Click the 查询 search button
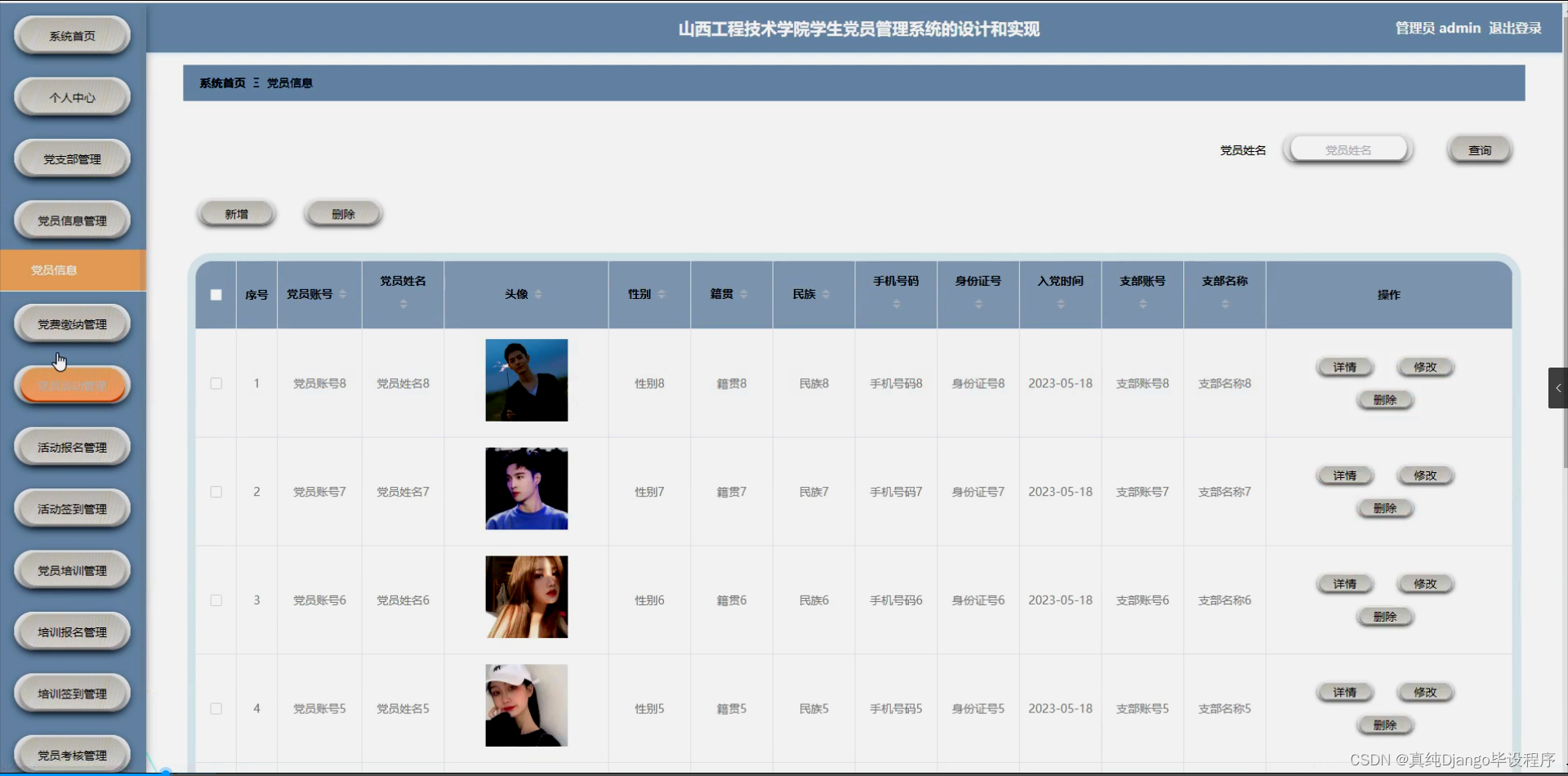 [1479, 150]
